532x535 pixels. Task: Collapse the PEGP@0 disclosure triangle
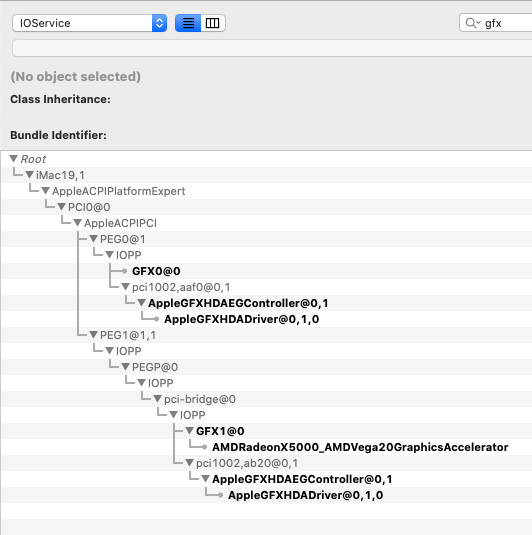click(125, 367)
